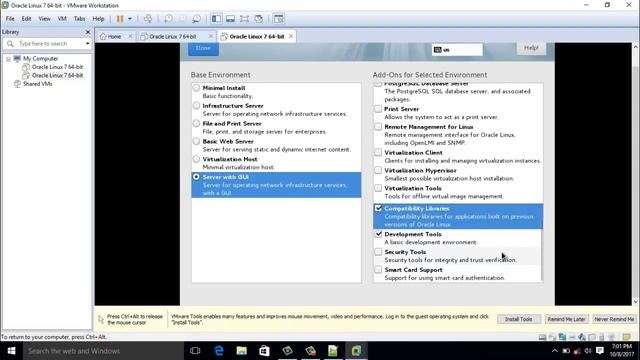This screenshot has height=360, width=640.
Task: Close the Library panel
Action: coord(88,32)
